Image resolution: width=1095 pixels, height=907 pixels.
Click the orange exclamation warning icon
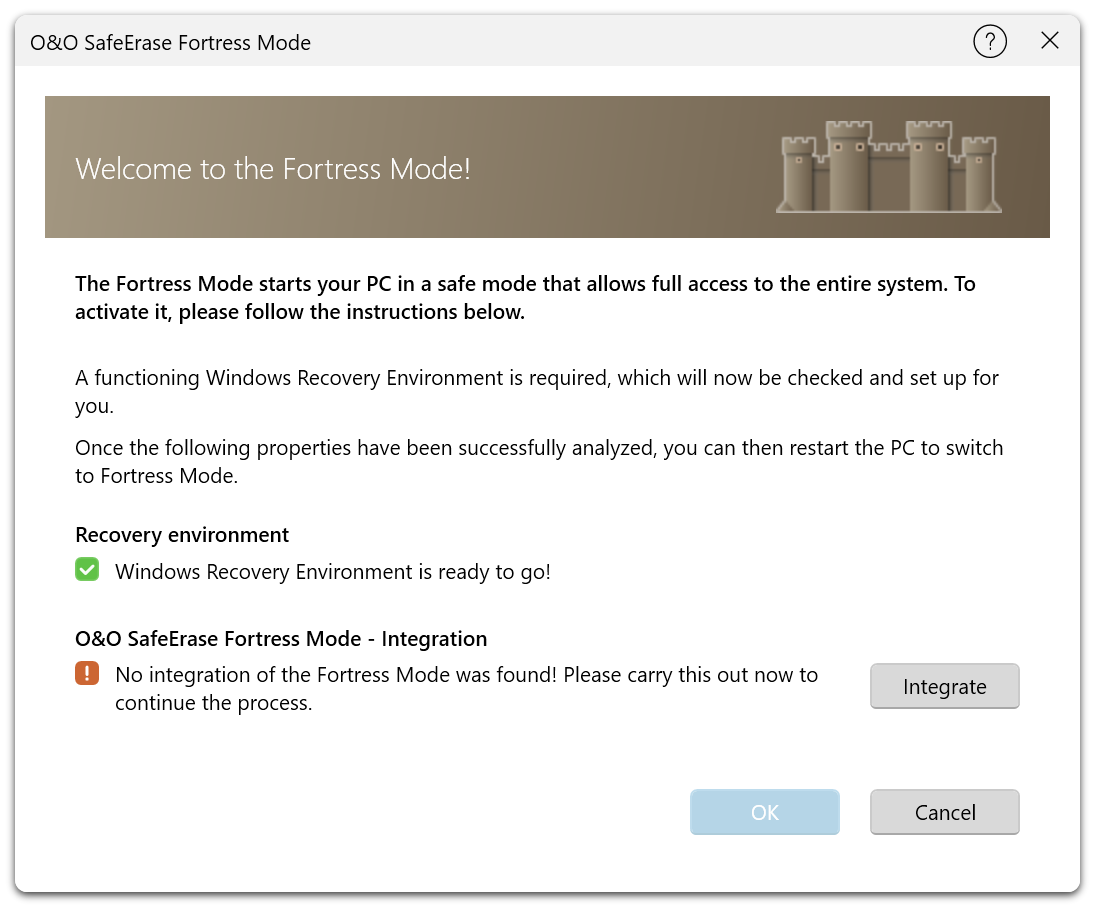[87, 674]
